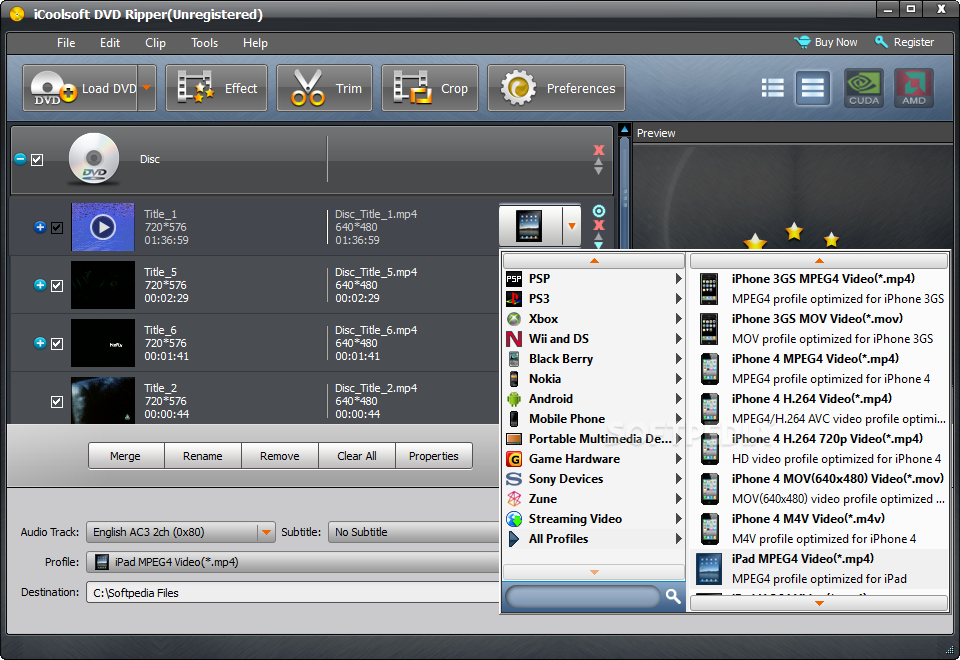Play the Title_1 thumbnail
This screenshot has width=960, height=660.
pos(103,227)
